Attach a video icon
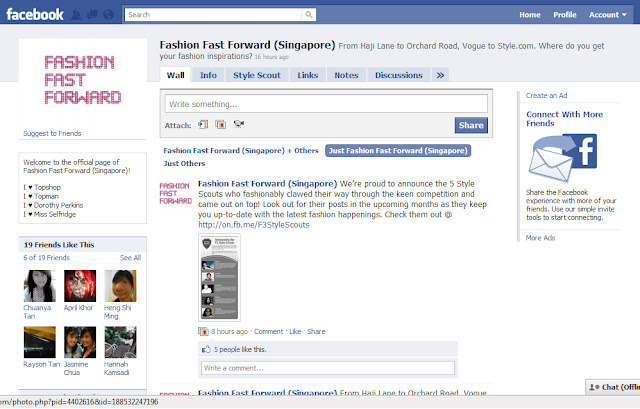640x409 pixels. [239, 124]
